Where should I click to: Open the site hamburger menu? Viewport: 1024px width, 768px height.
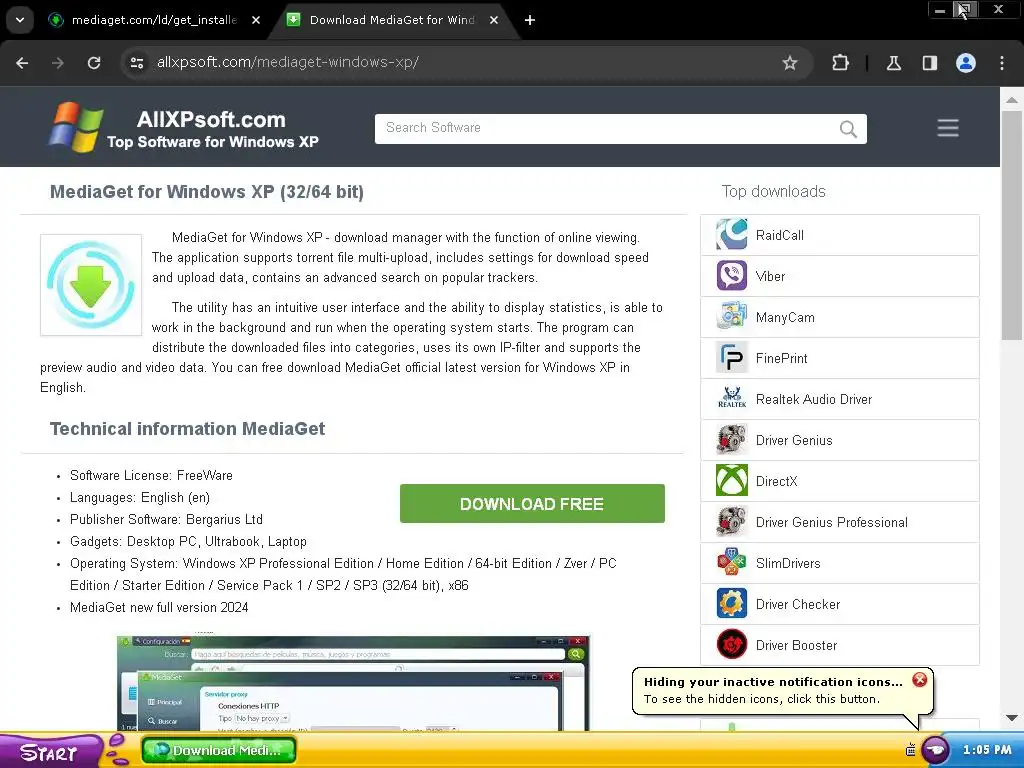[x=948, y=128]
